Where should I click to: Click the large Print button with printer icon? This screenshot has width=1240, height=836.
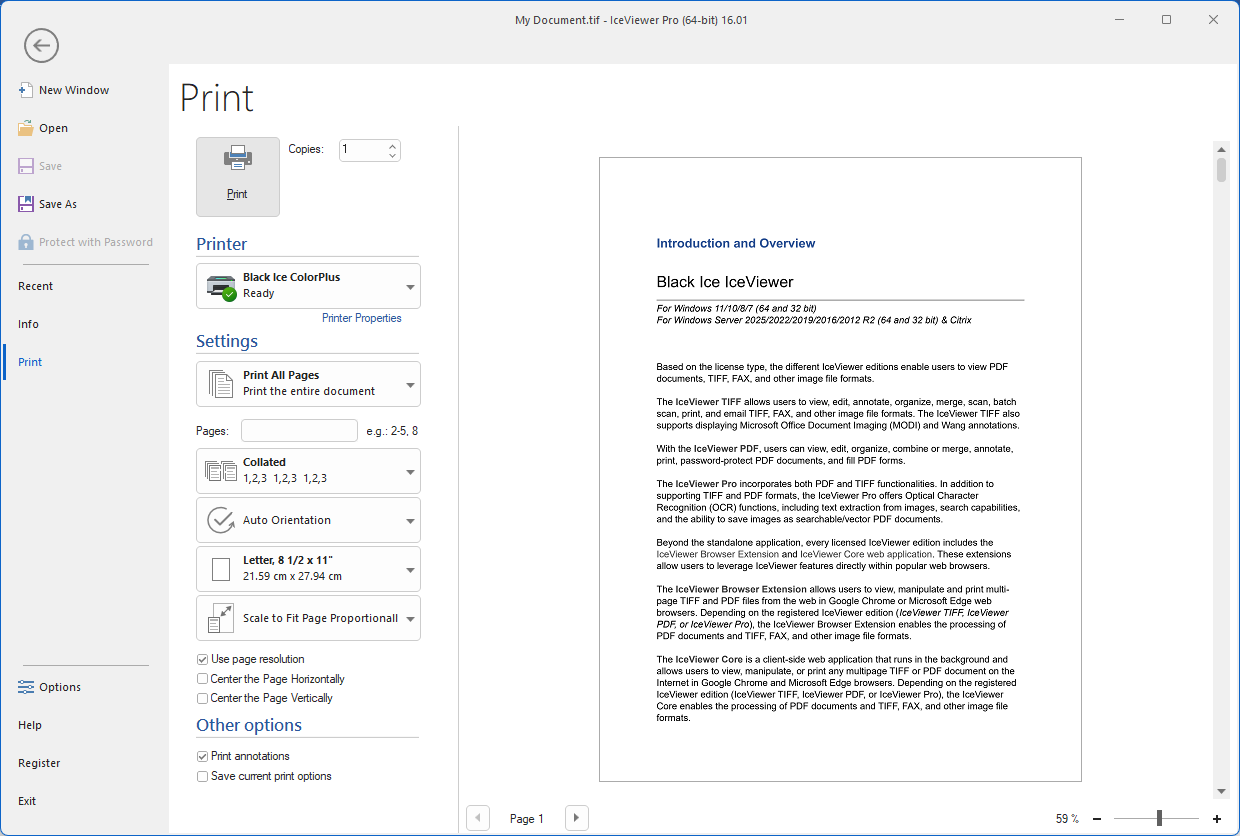pos(238,177)
